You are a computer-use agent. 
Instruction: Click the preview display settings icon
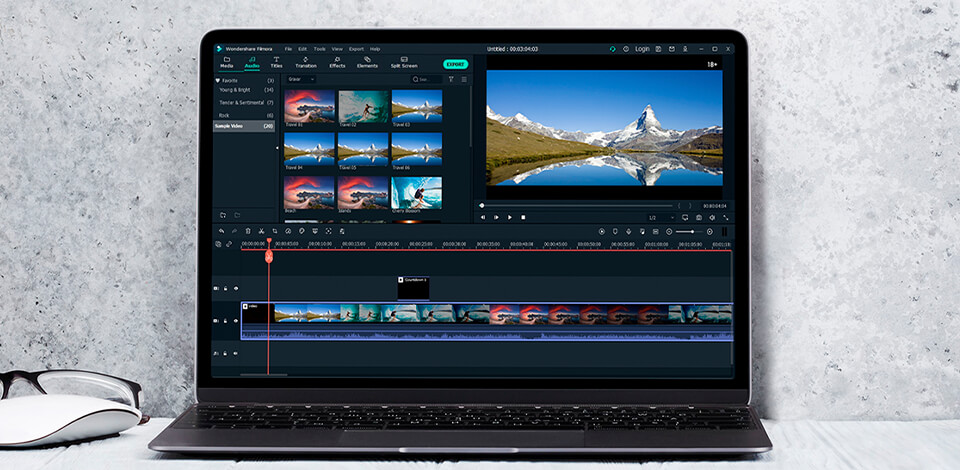(x=685, y=217)
